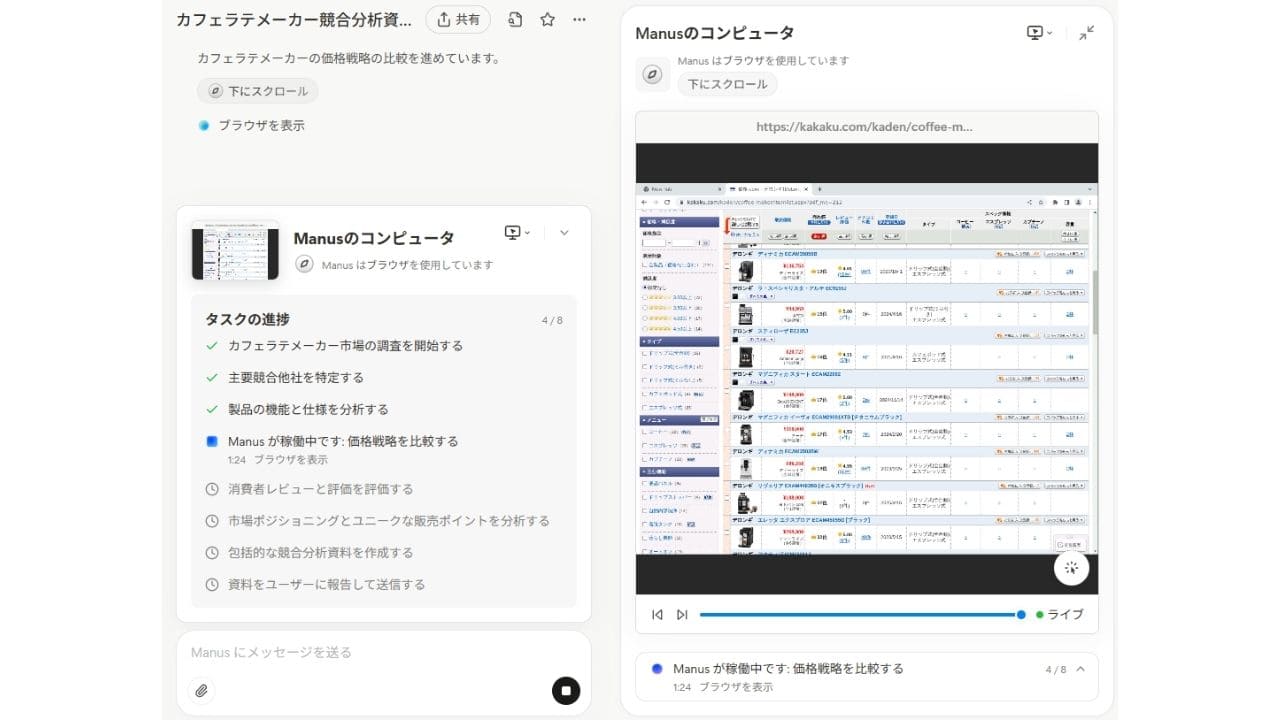Screen dimensions: 1280x720
Task: Minimize the Manus computer panel with the collapse arrows
Action: click(x=1086, y=33)
